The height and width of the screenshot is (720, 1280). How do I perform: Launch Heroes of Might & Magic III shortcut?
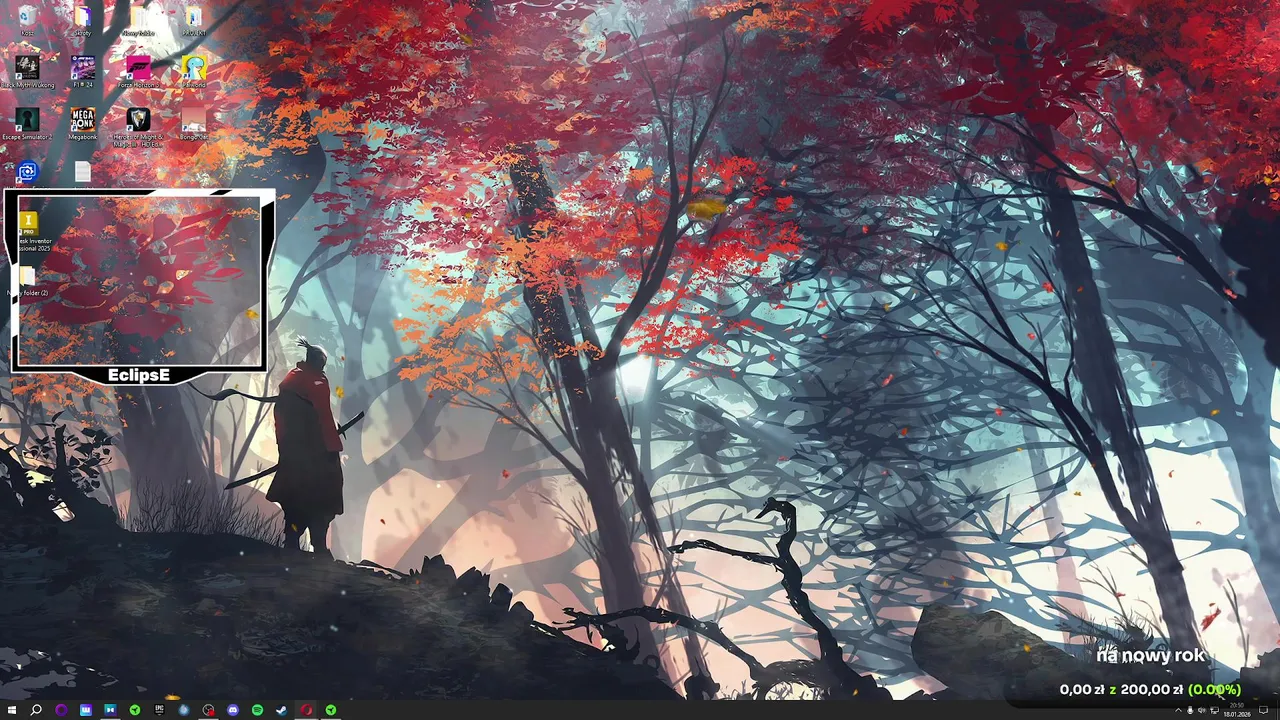[x=138, y=127]
